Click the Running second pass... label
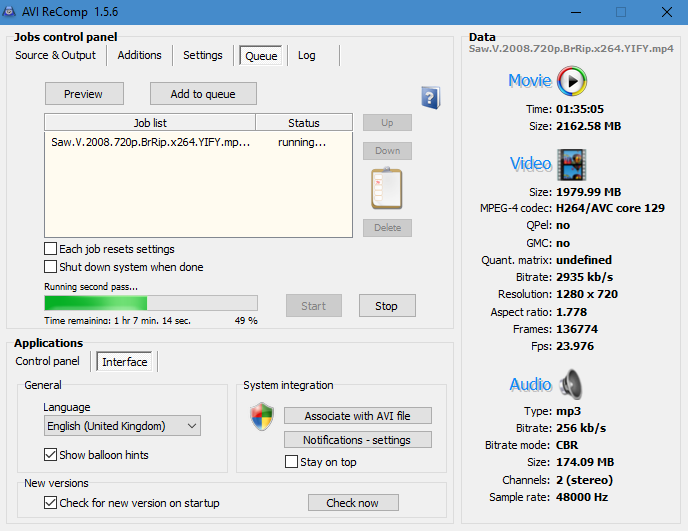The image size is (688, 531). click(91, 287)
